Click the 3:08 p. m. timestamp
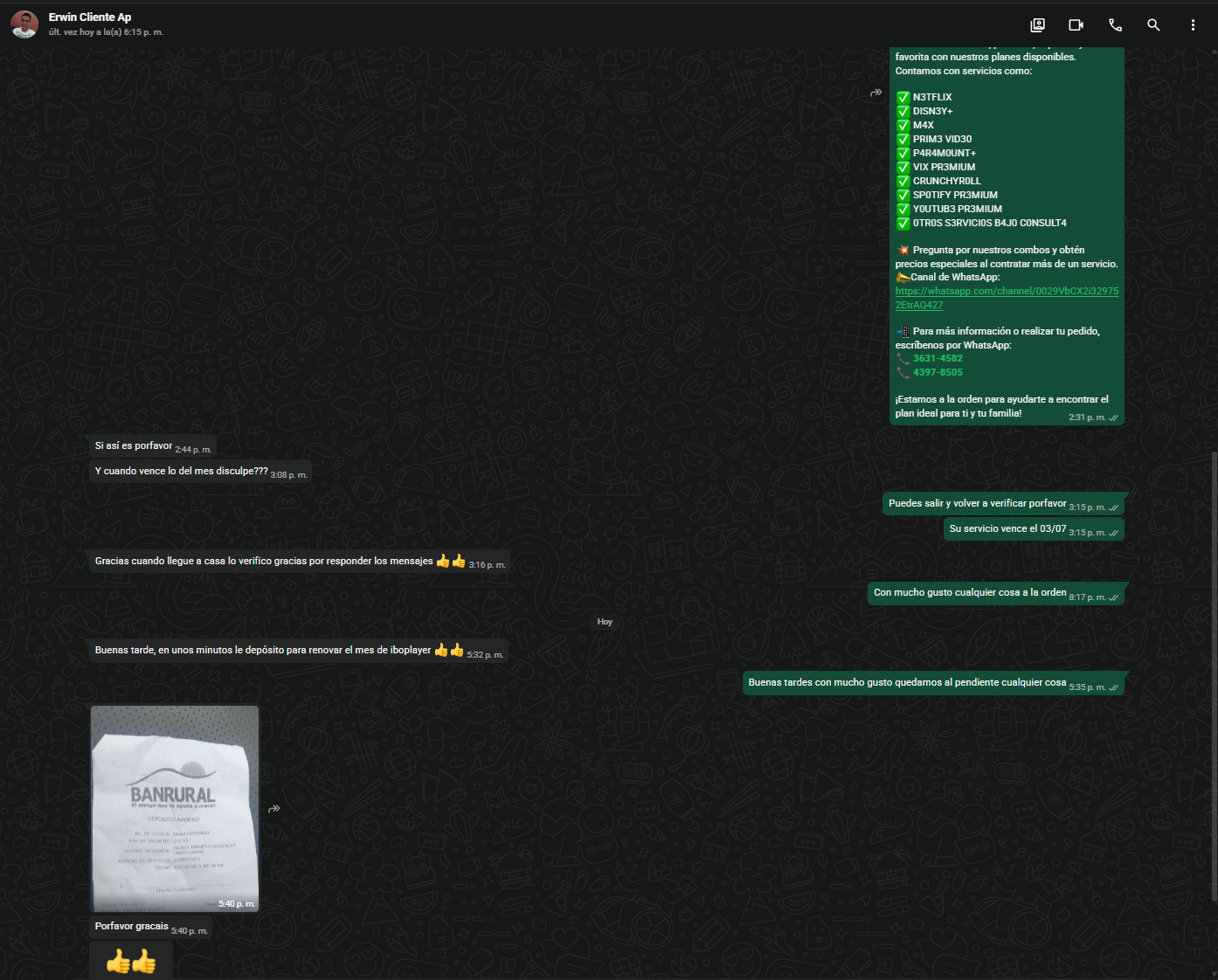This screenshot has height=980, width=1218. pyautogui.click(x=288, y=475)
